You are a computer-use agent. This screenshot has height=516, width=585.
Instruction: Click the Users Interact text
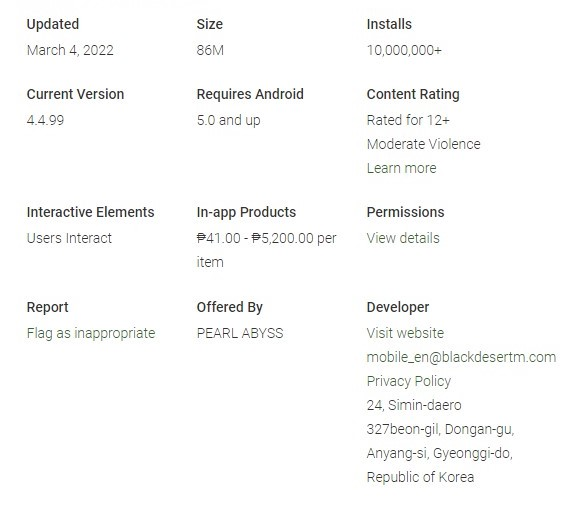69,238
